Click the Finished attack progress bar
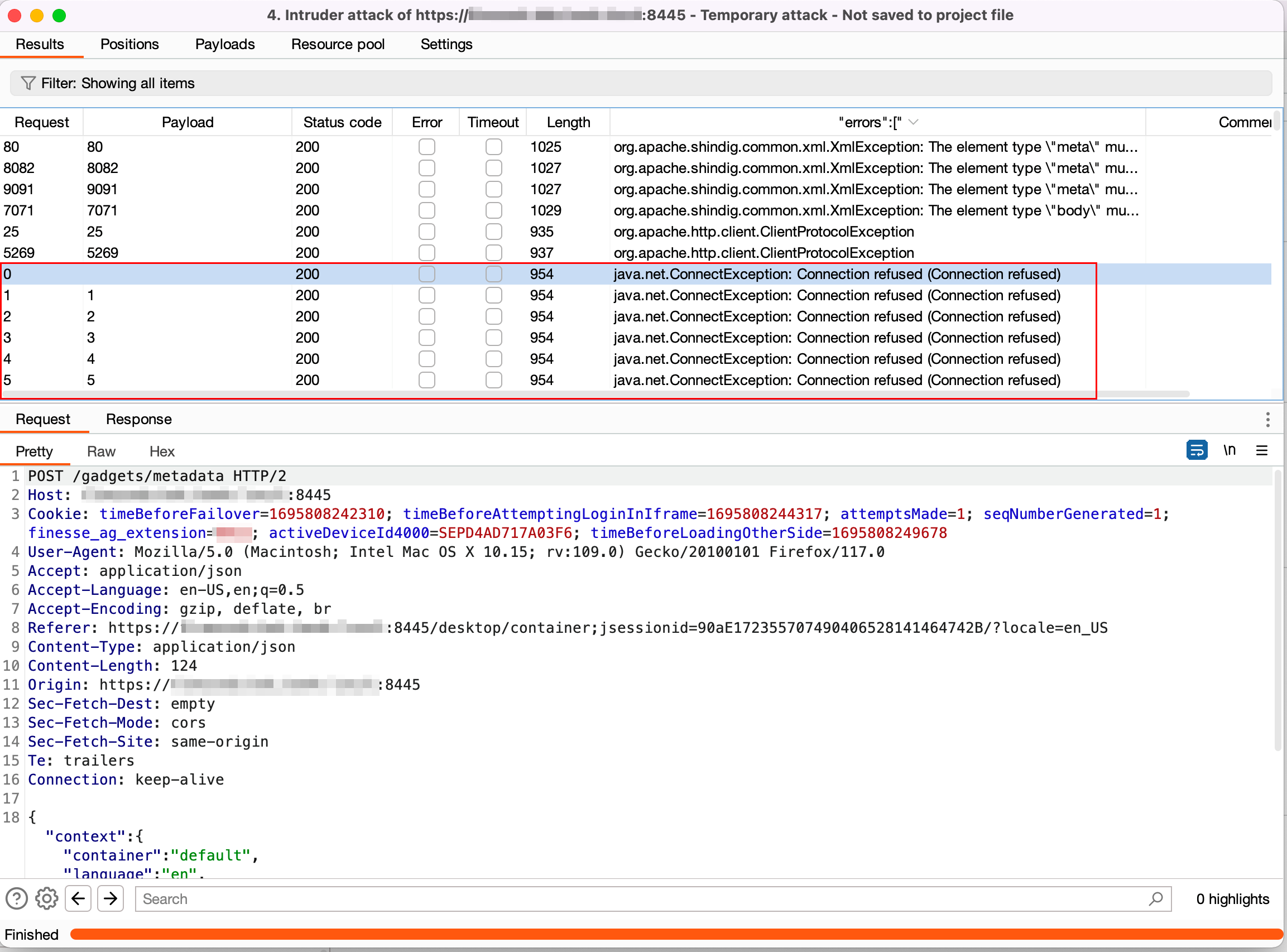This screenshot has height=952, width=1287. pyautogui.click(x=676, y=934)
